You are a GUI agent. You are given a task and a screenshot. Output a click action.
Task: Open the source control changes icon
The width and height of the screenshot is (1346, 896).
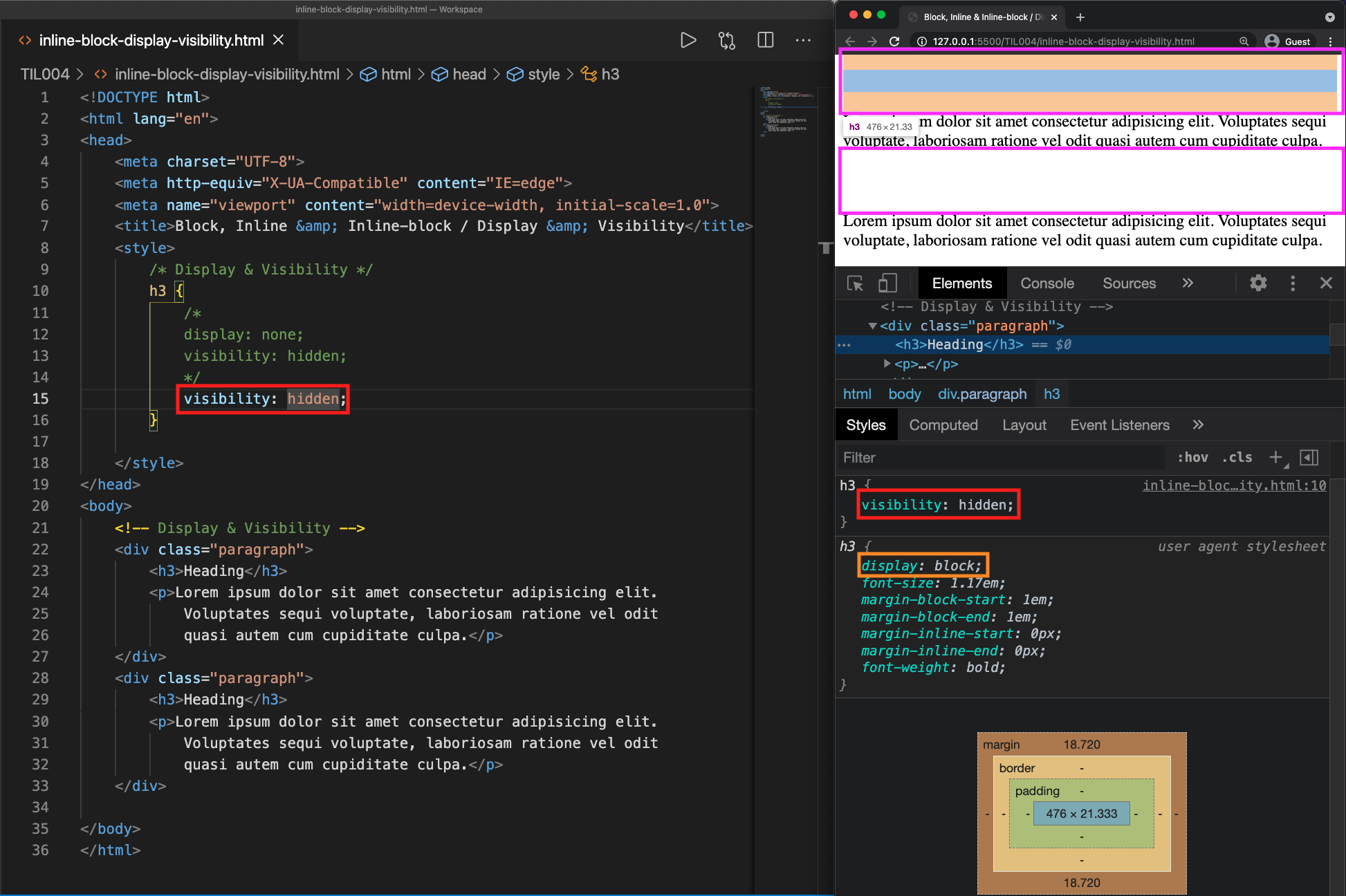coord(726,40)
